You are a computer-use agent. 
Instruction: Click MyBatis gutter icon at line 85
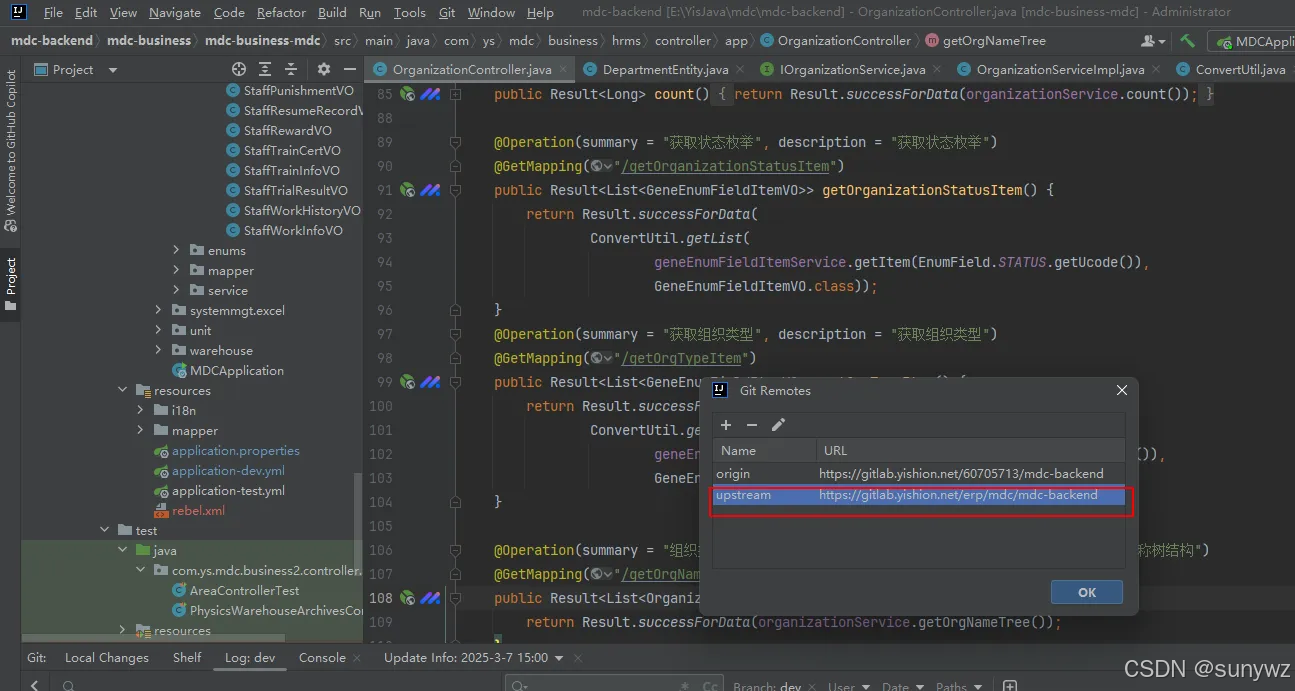[430, 94]
